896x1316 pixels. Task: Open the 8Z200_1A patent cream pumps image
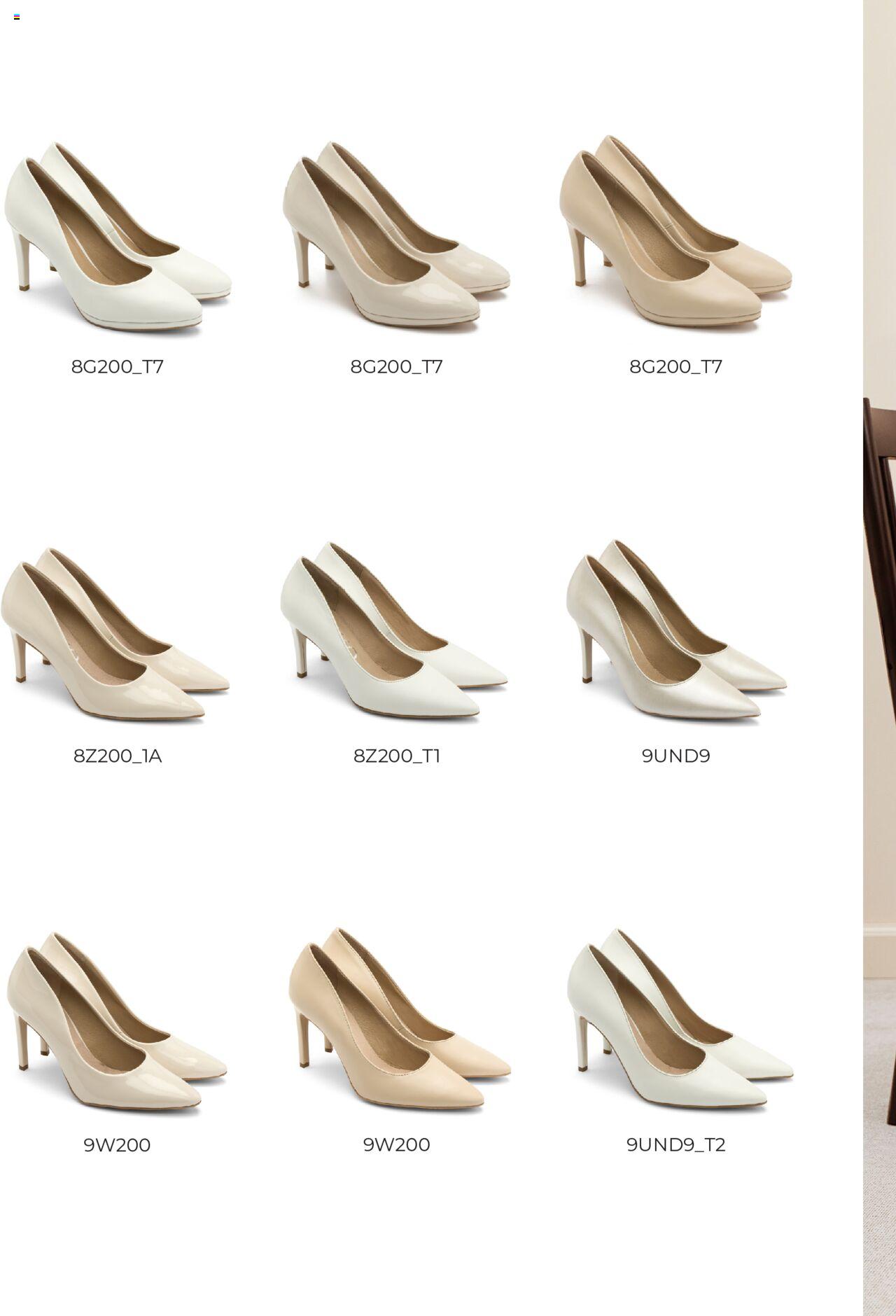pos(115,635)
